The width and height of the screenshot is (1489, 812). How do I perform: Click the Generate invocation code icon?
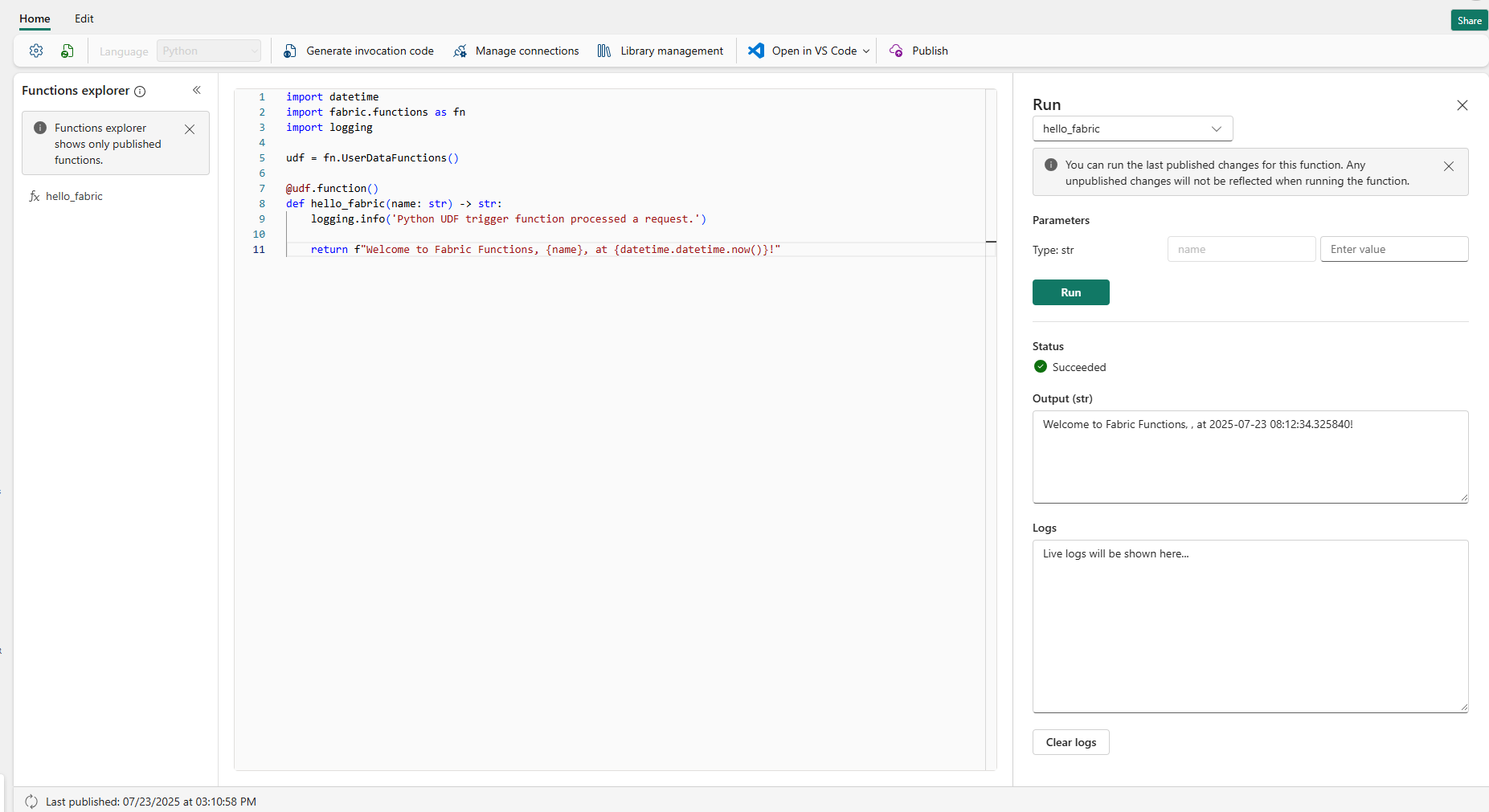click(x=290, y=51)
